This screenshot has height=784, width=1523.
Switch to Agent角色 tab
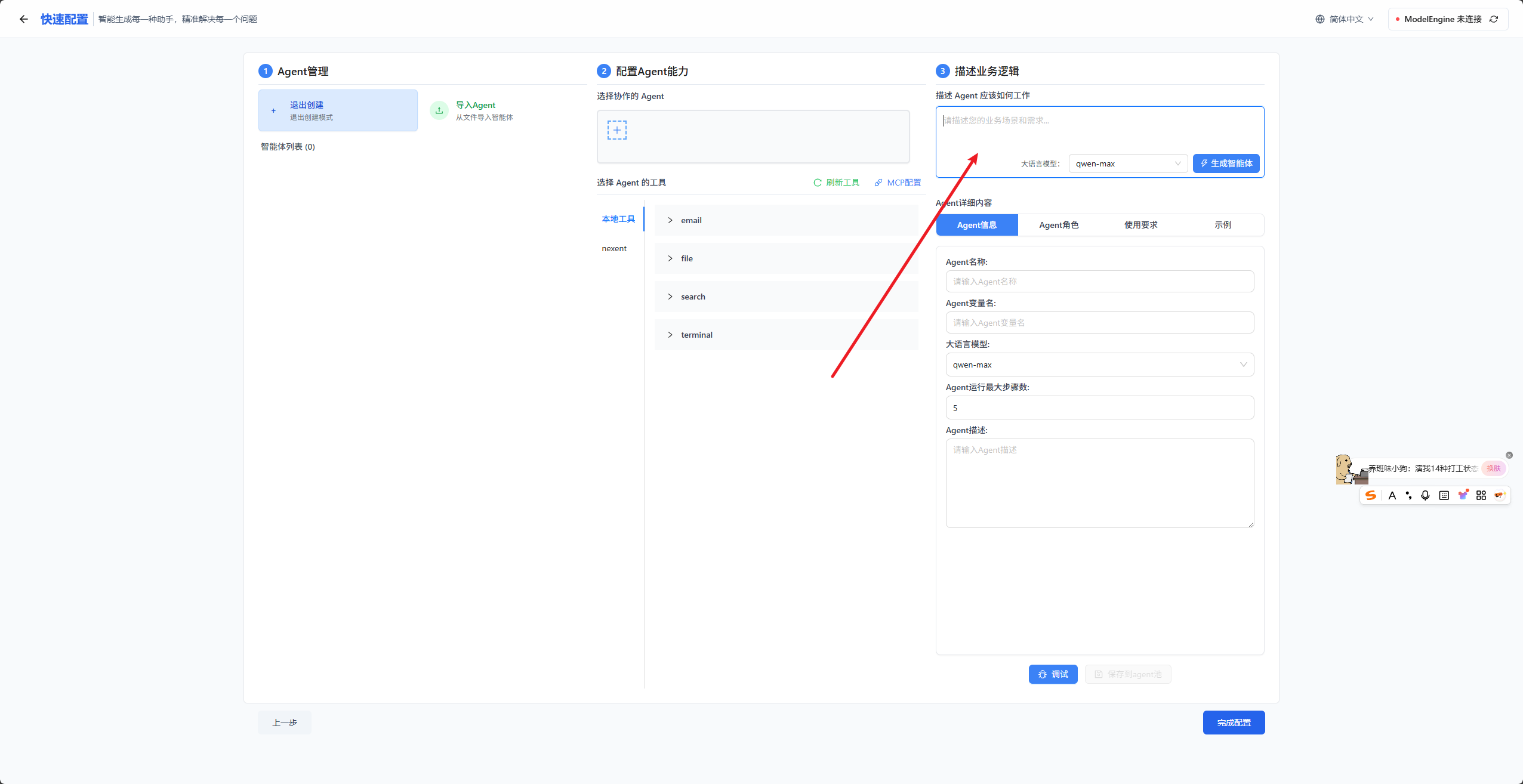click(x=1059, y=225)
